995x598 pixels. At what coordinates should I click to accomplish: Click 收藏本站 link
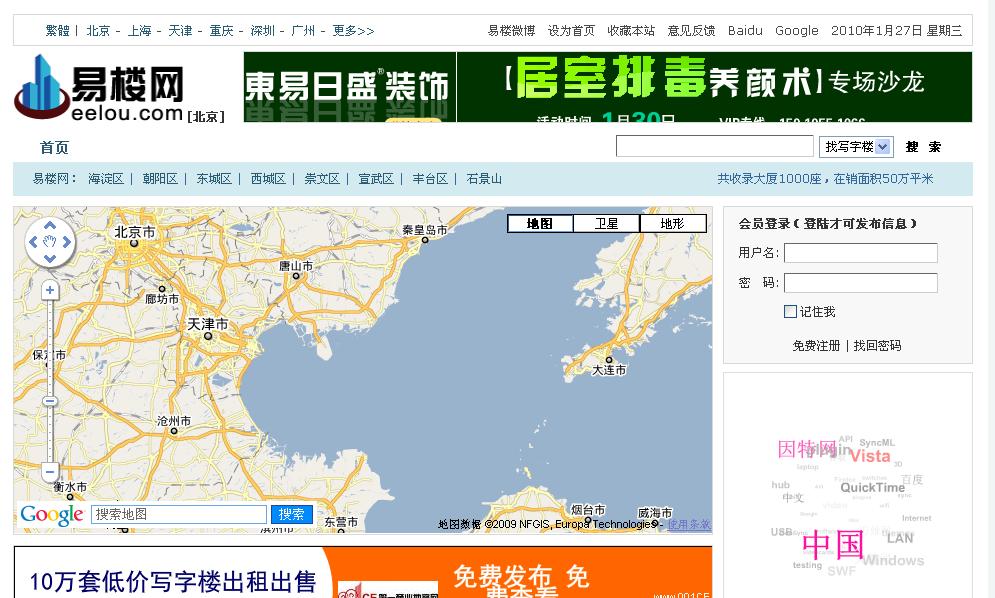pos(631,30)
